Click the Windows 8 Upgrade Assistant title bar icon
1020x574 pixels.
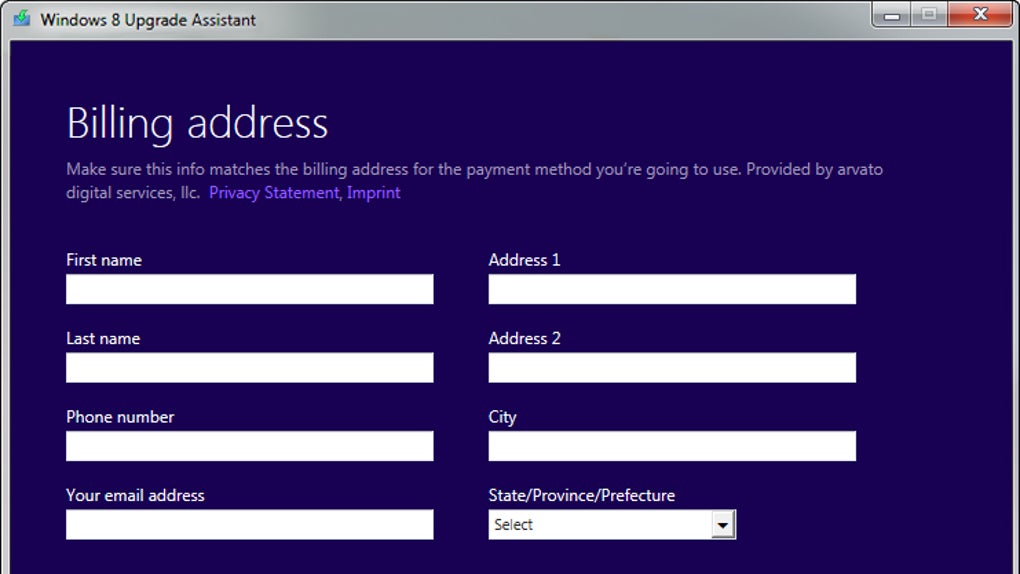click(x=21, y=19)
